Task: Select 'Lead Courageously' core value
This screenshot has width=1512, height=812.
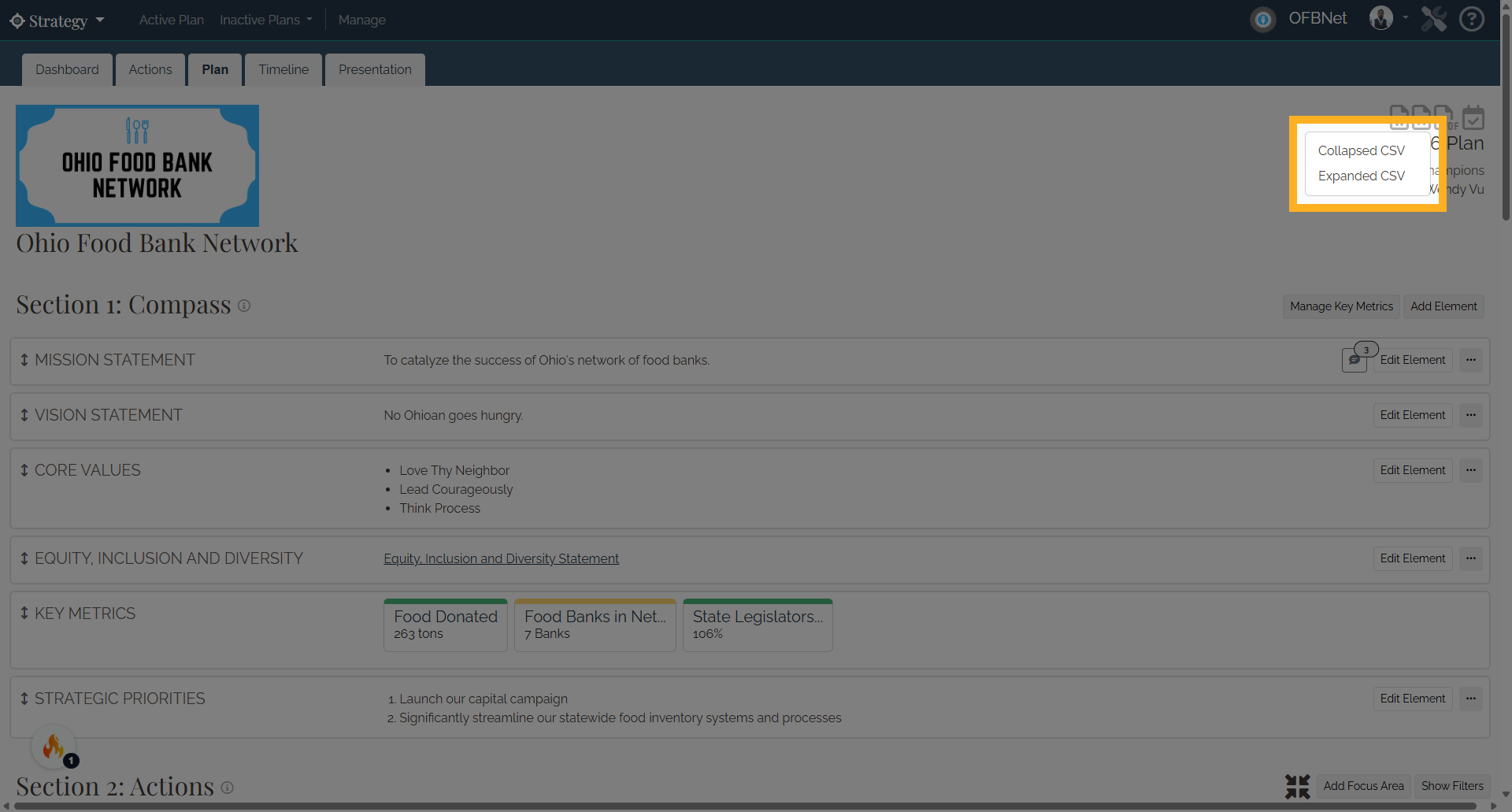Action: coord(456,489)
